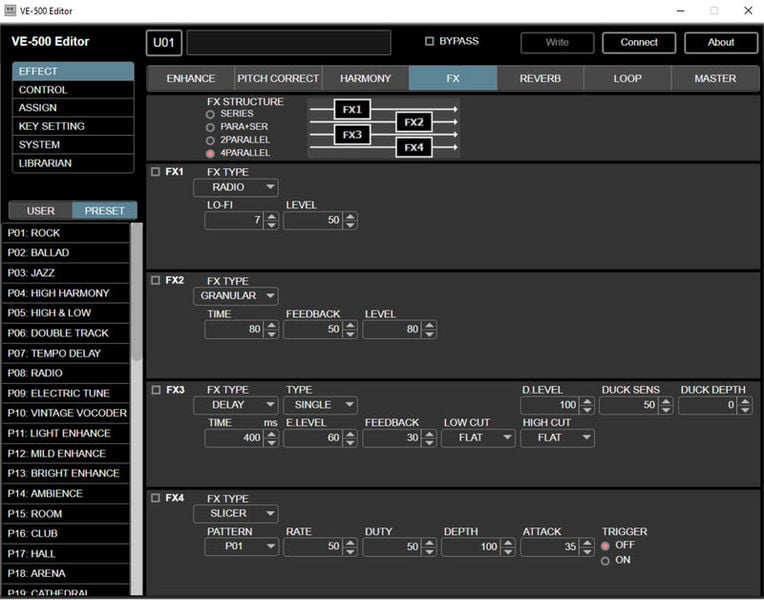Click the FX1 block in the structure diagram
The image size is (764, 600).
pyautogui.click(x=352, y=109)
